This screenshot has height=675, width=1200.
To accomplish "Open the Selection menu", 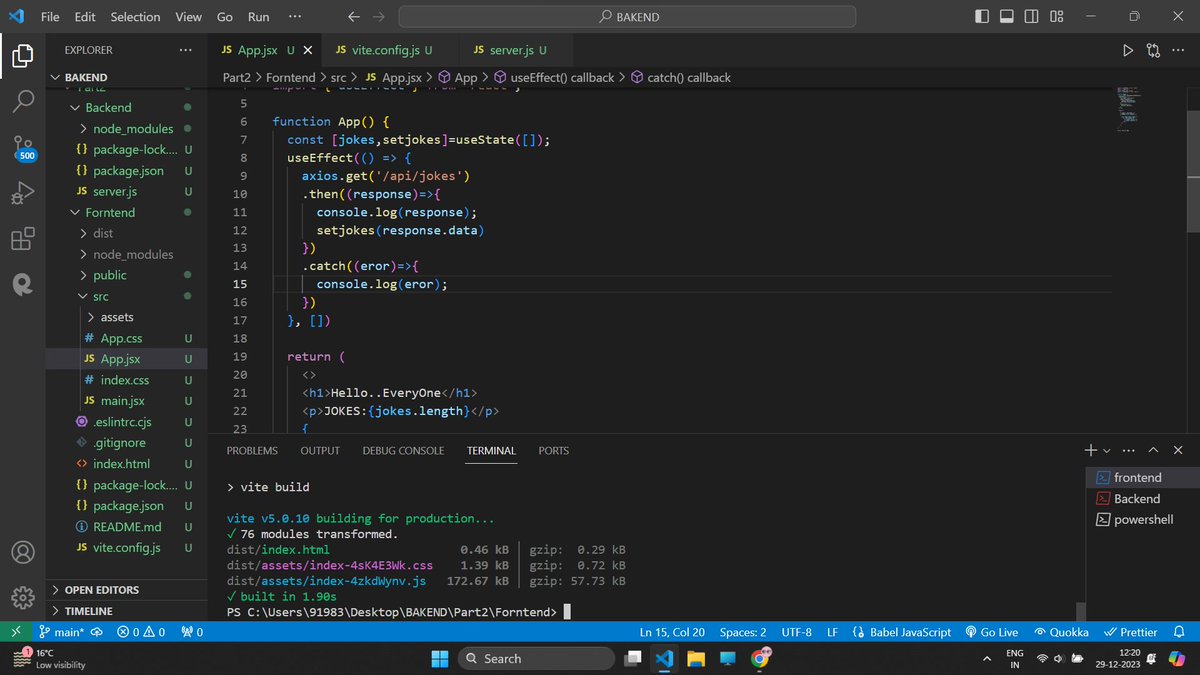I will (x=135, y=17).
